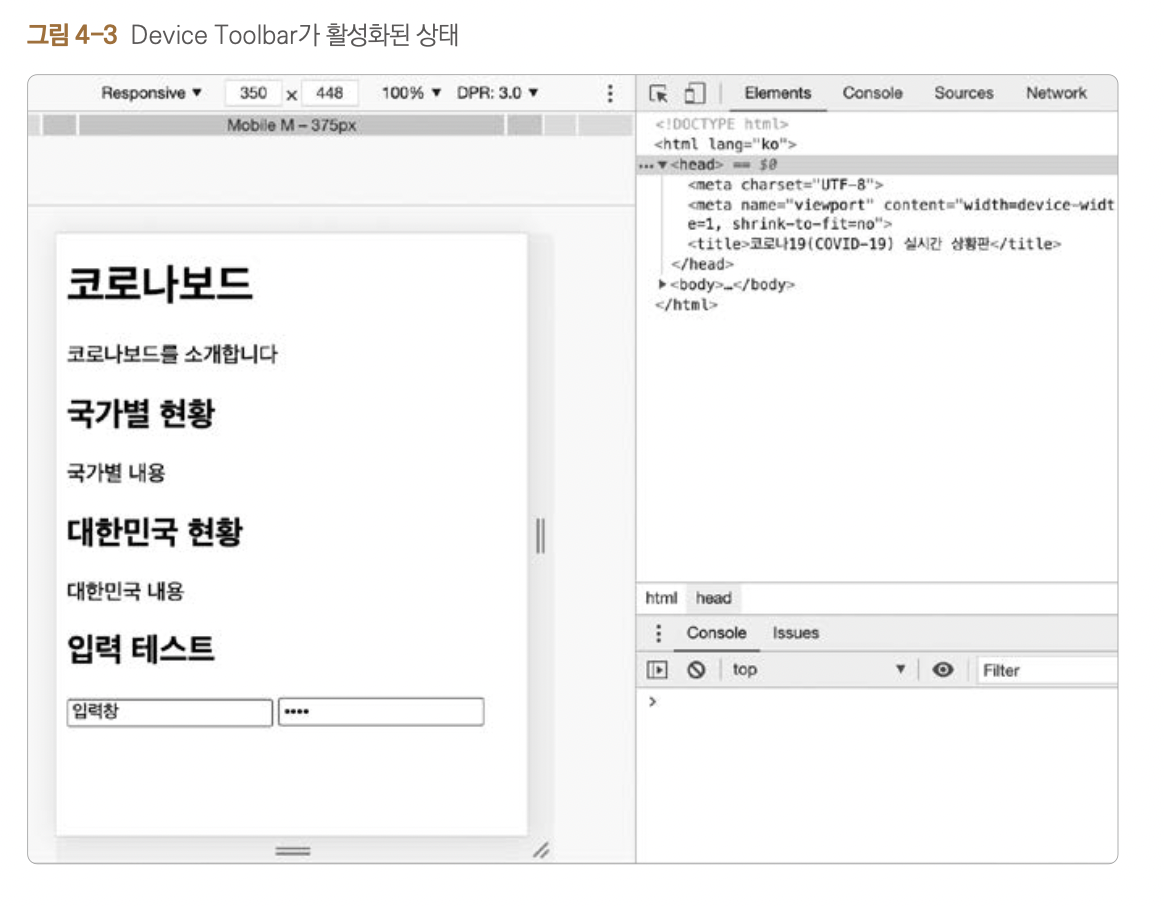Select the DOCTYPE html line
The image size is (1164, 906).
click(722, 125)
